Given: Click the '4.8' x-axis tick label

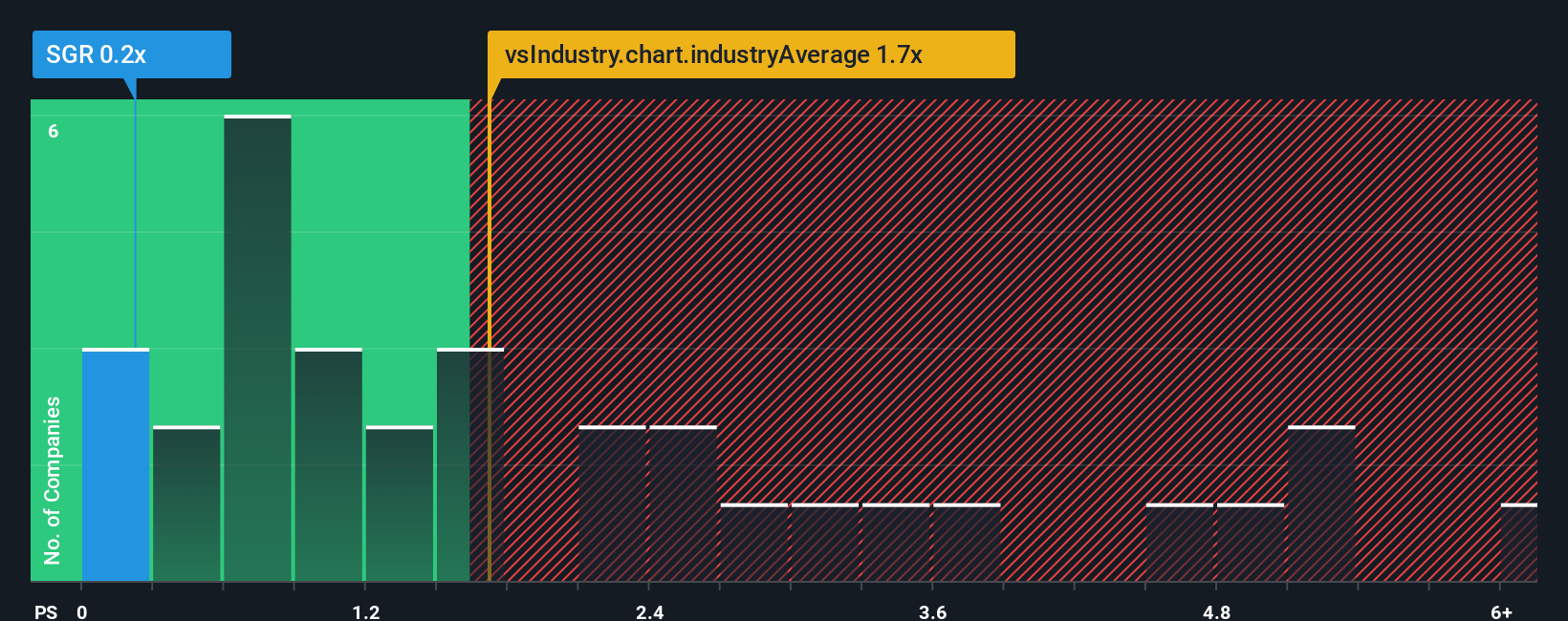Looking at the screenshot, I should coord(1216,611).
